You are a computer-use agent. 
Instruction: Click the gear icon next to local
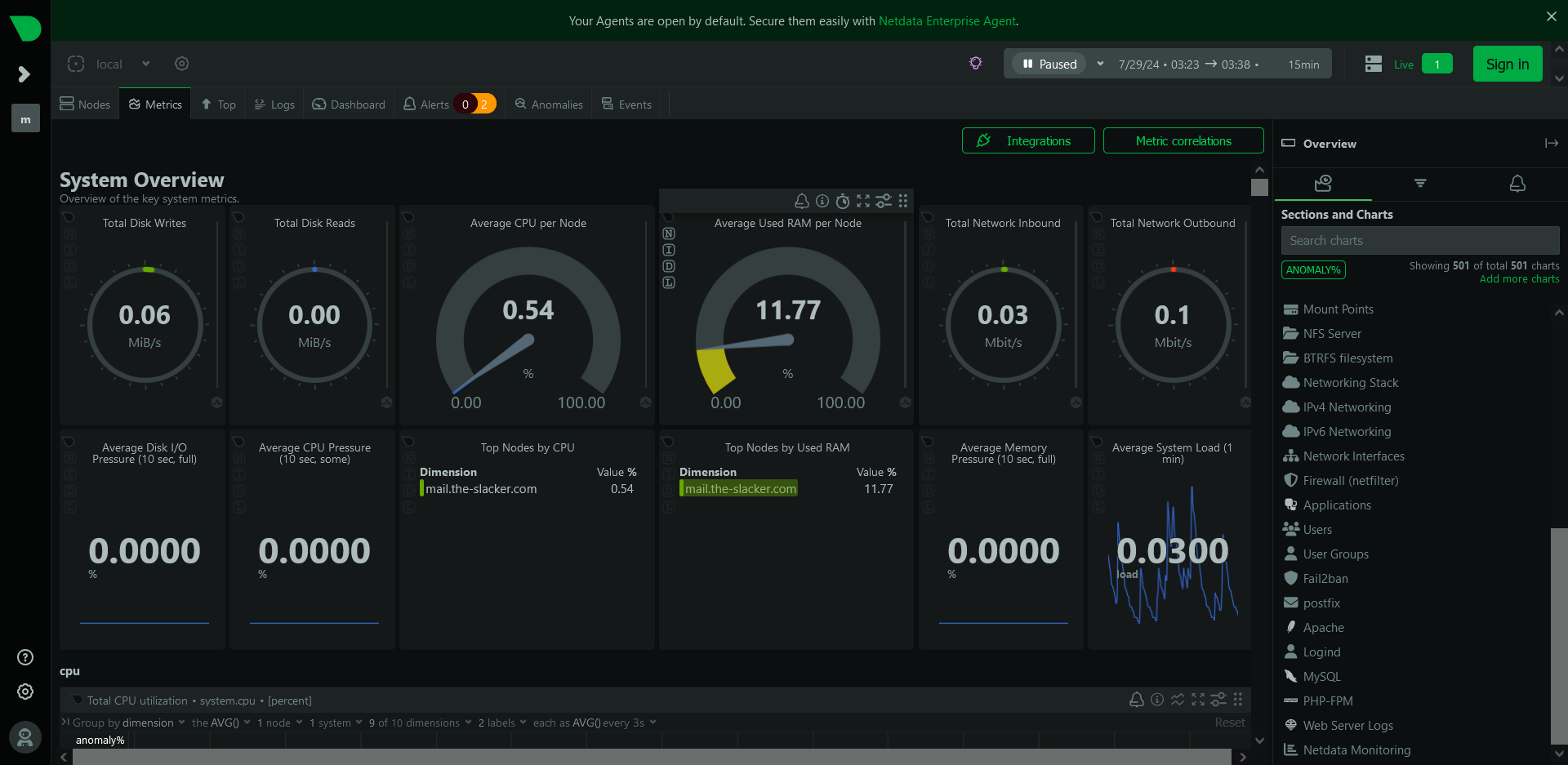point(182,64)
